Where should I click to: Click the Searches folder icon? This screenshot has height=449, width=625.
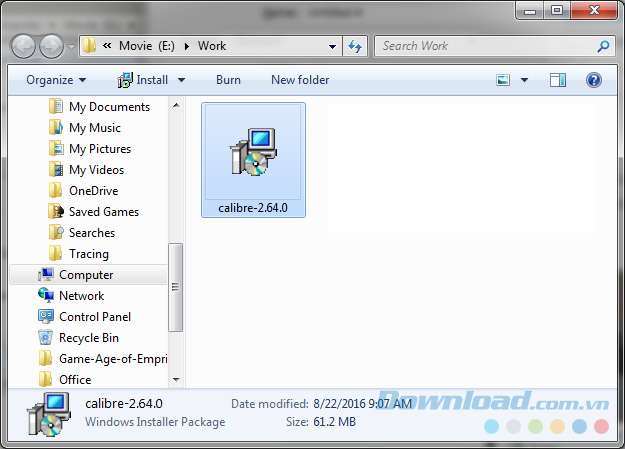coord(56,232)
